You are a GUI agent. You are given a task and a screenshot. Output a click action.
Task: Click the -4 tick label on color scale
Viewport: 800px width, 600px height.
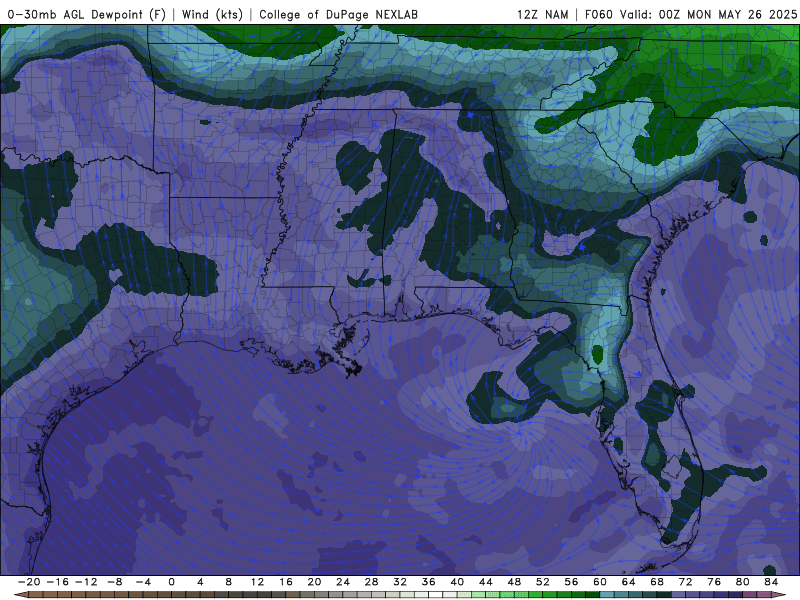[143, 582]
